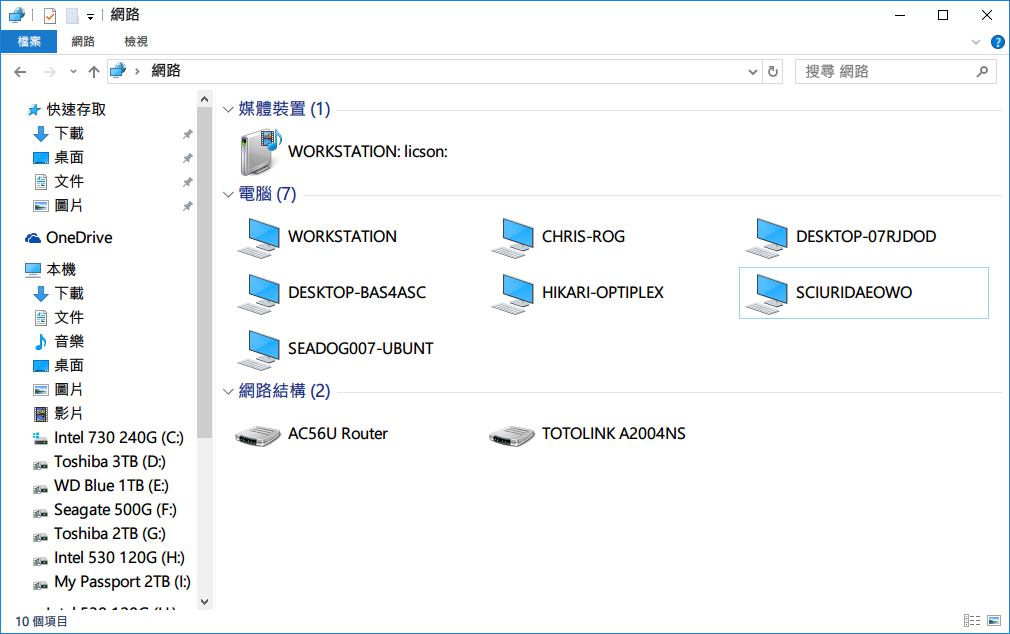This screenshot has height=634, width=1010.
Task: Click the 網路 breadcrumb in address bar
Action: [166, 71]
